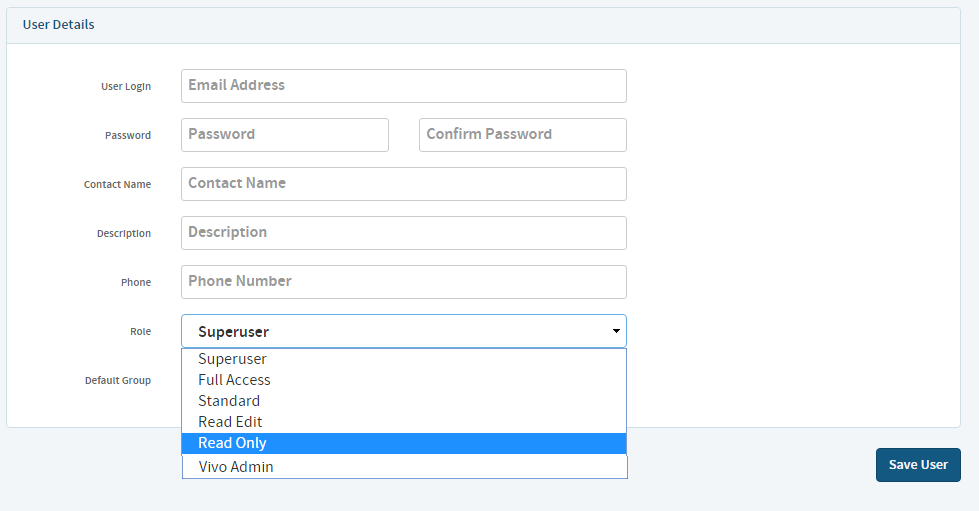Pick Vivo Admin from role options
The height and width of the screenshot is (511, 979).
(404, 467)
